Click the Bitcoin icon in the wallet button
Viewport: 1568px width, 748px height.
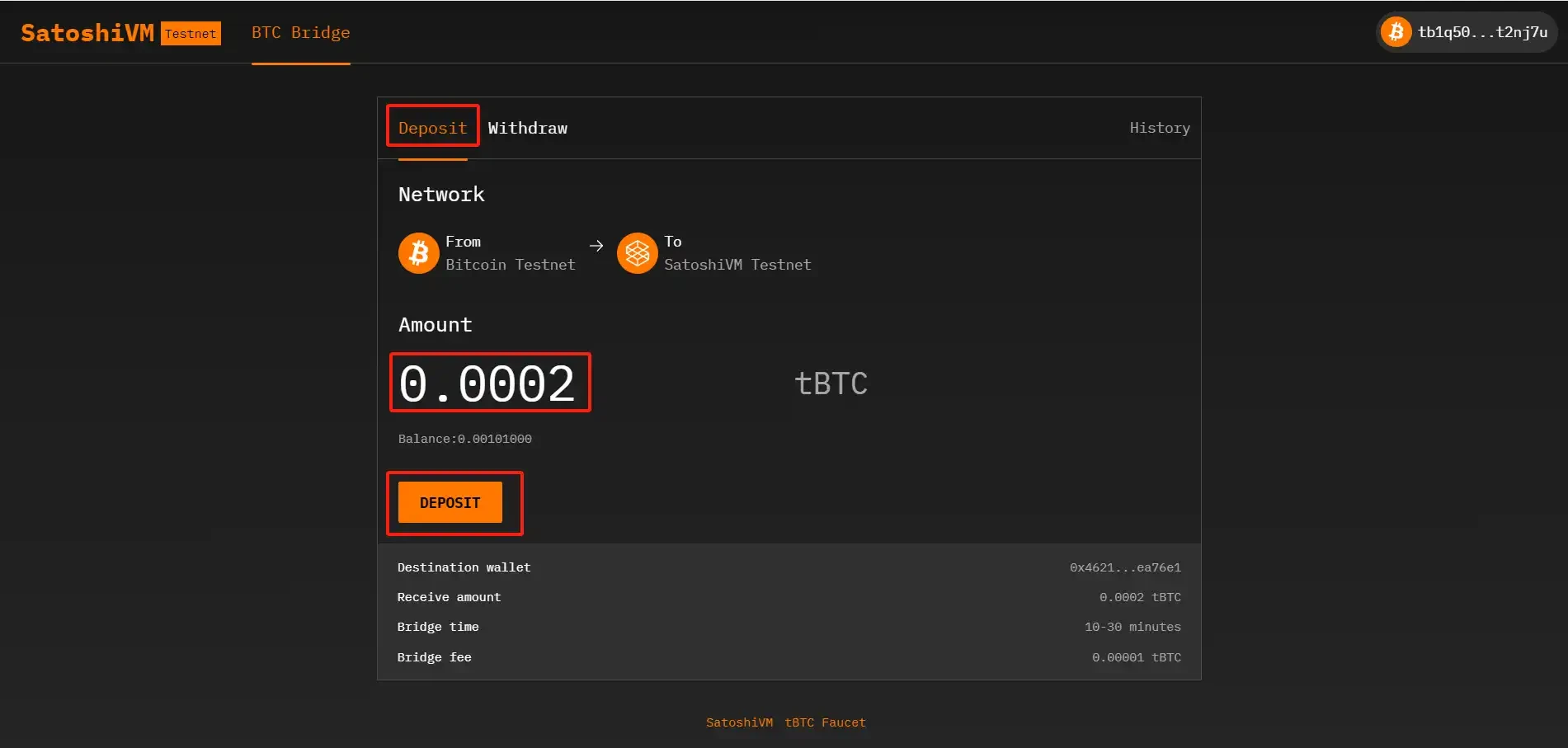(1396, 32)
